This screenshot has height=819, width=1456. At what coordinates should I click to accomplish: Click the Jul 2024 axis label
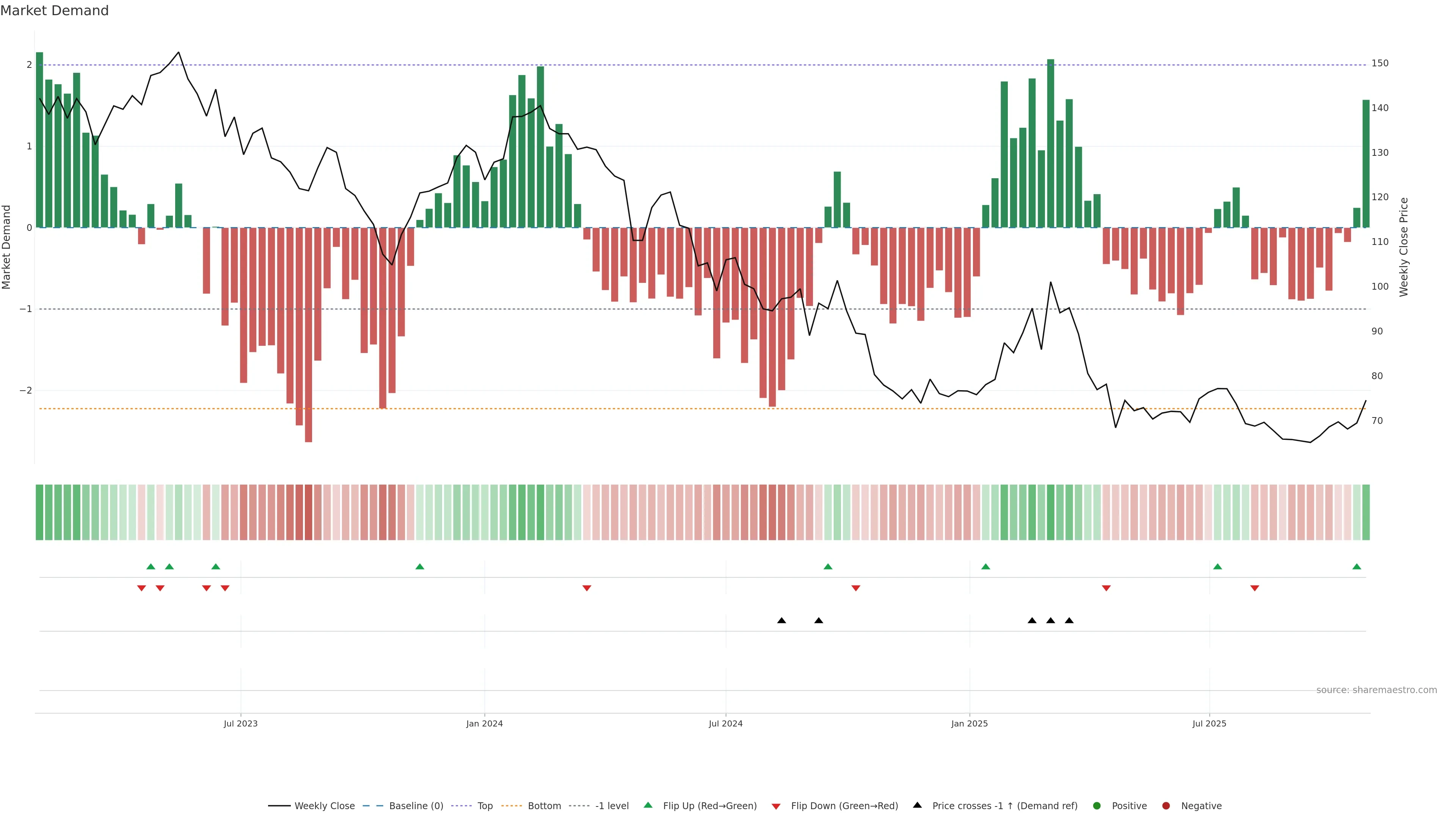pos(725,723)
